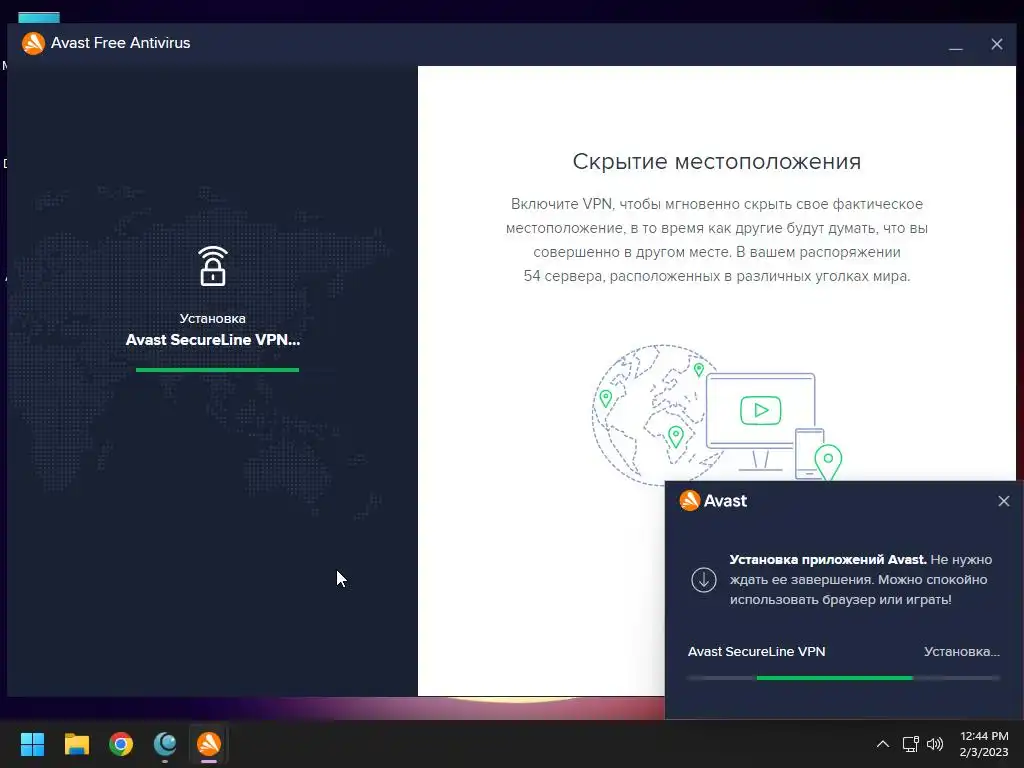Click the popup SecureLine VPN progress bar
Screen dimensions: 1024x768
tap(843, 678)
